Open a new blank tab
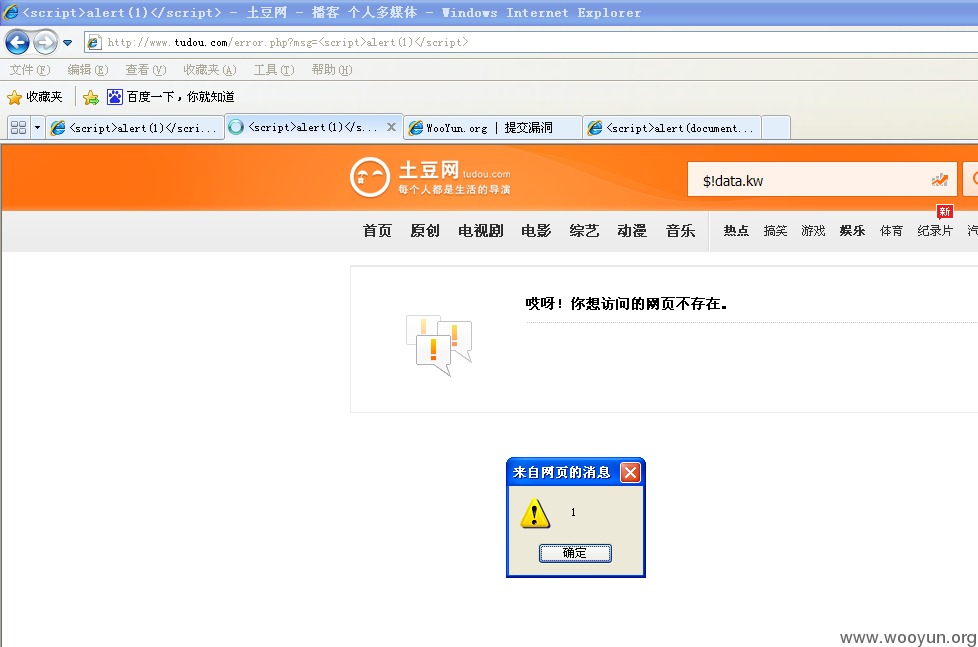 pyautogui.click(x=777, y=128)
